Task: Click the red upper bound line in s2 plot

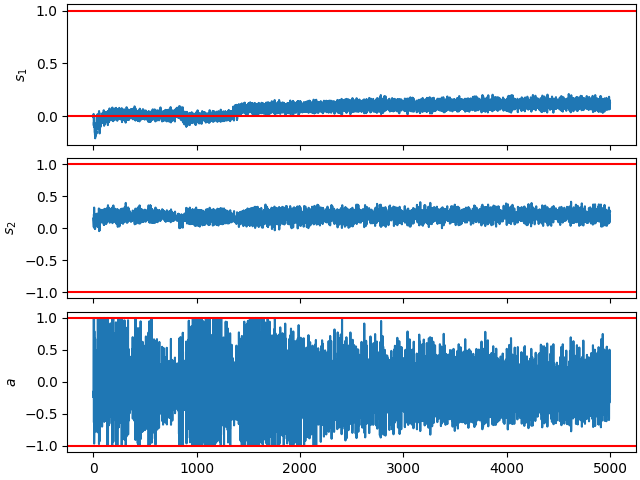Action: pyautogui.click(x=351, y=164)
